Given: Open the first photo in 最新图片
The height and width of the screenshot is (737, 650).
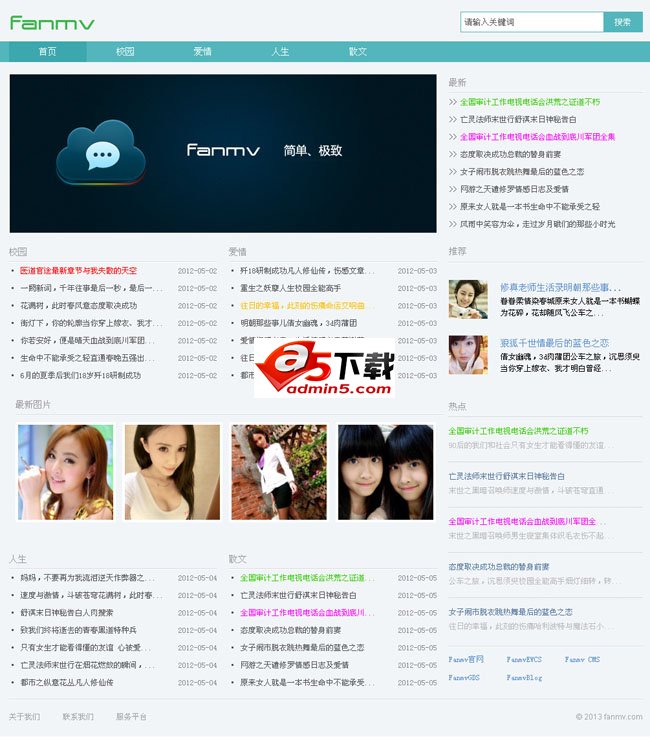Looking at the screenshot, I should (65, 472).
